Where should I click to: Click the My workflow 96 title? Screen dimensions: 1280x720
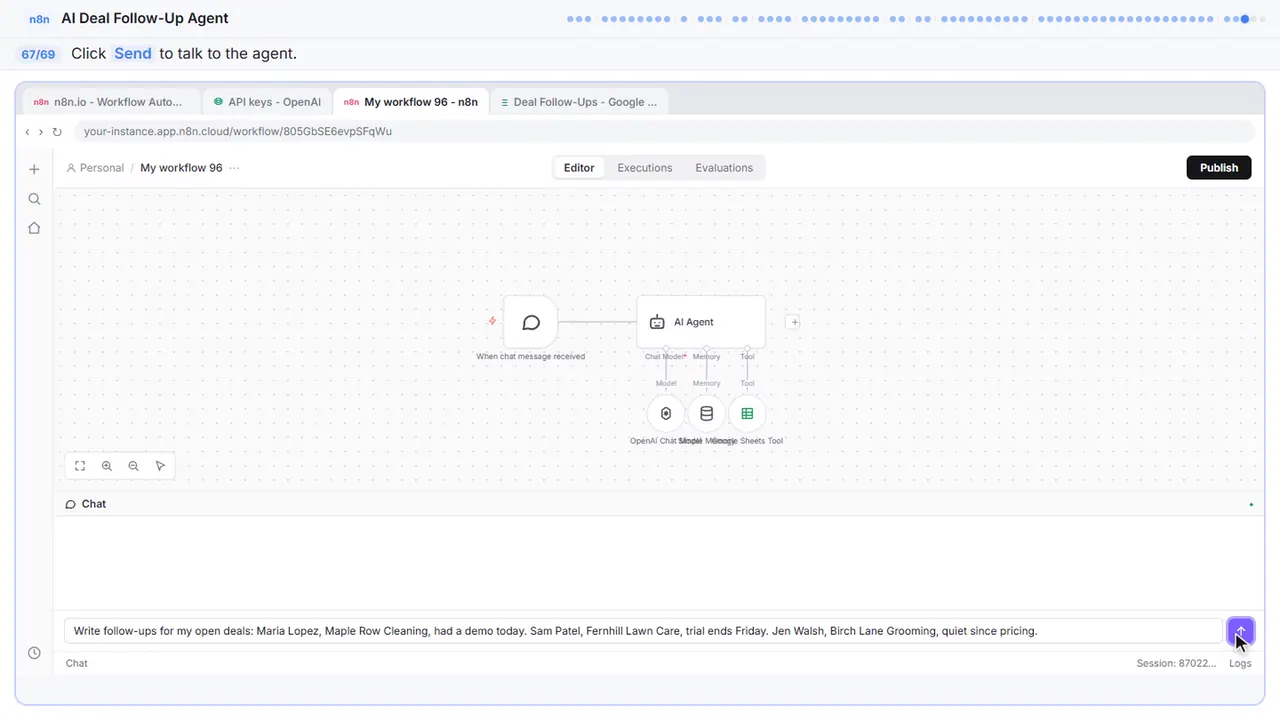click(x=181, y=168)
